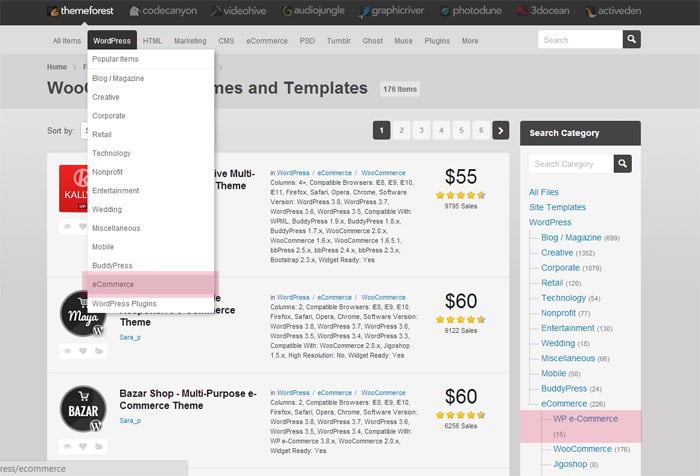Click the collection folder icon under the Bazar theme
Image resolution: width=700 pixels, height=476 pixels.
click(x=99, y=445)
